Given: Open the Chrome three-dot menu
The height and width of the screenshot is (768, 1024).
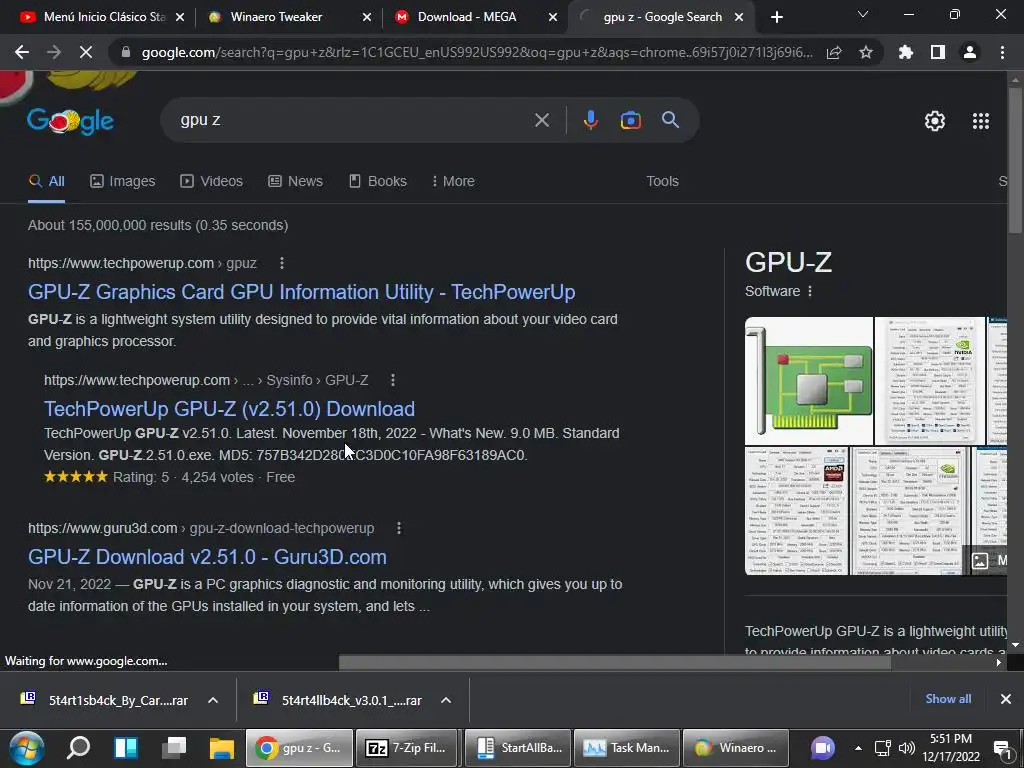Looking at the screenshot, I should (1002, 52).
